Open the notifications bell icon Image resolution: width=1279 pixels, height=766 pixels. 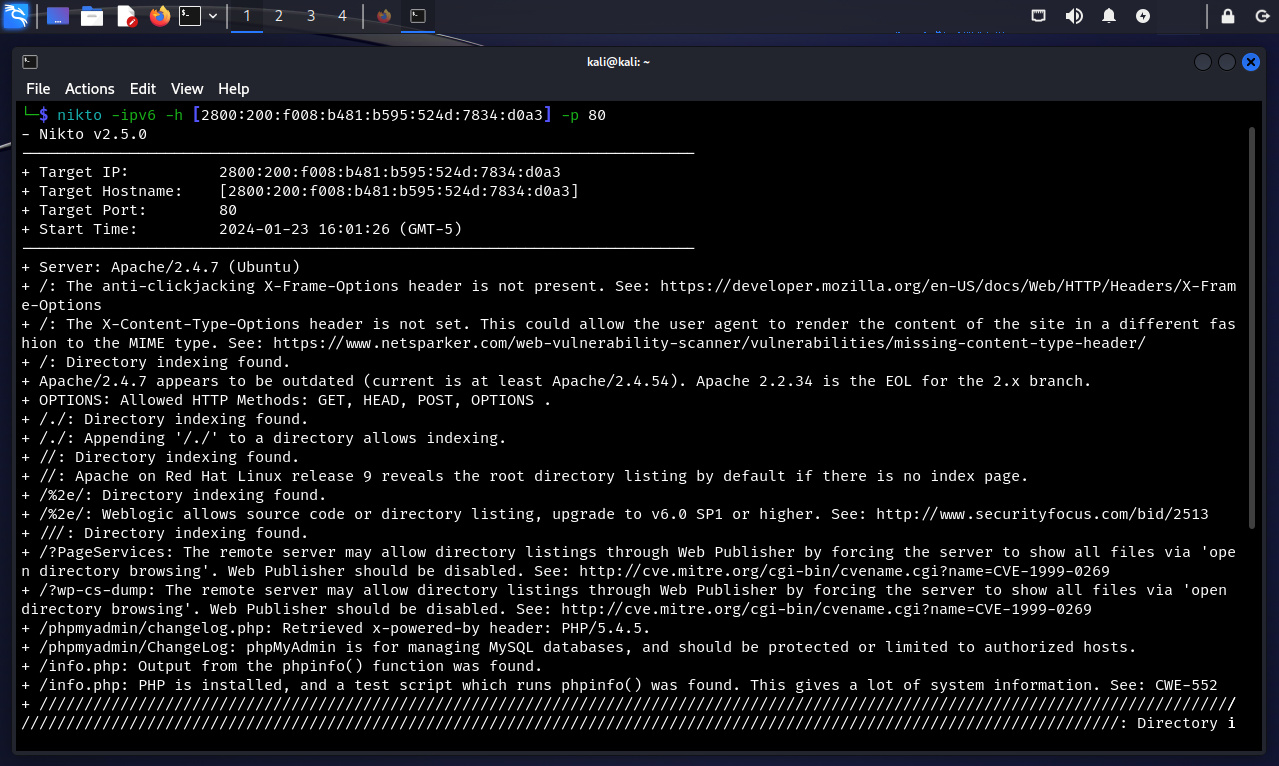coord(1109,16)
